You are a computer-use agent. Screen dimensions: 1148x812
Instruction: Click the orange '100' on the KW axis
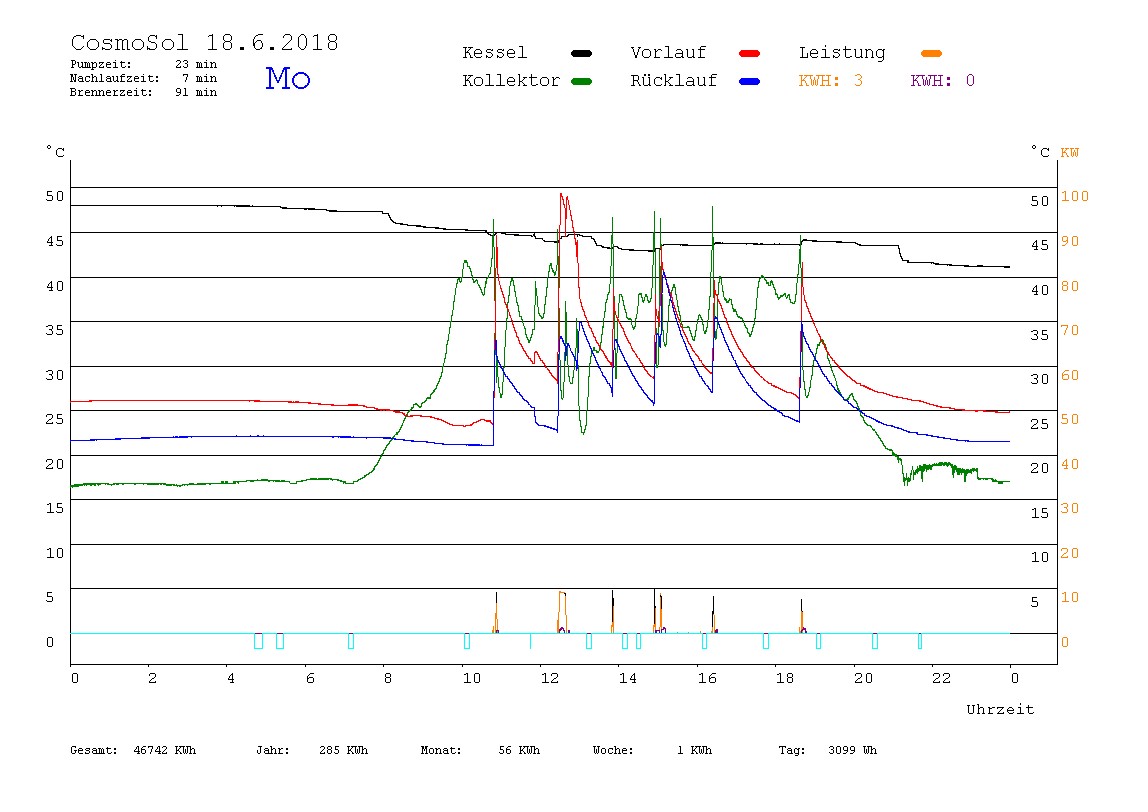1075,196
